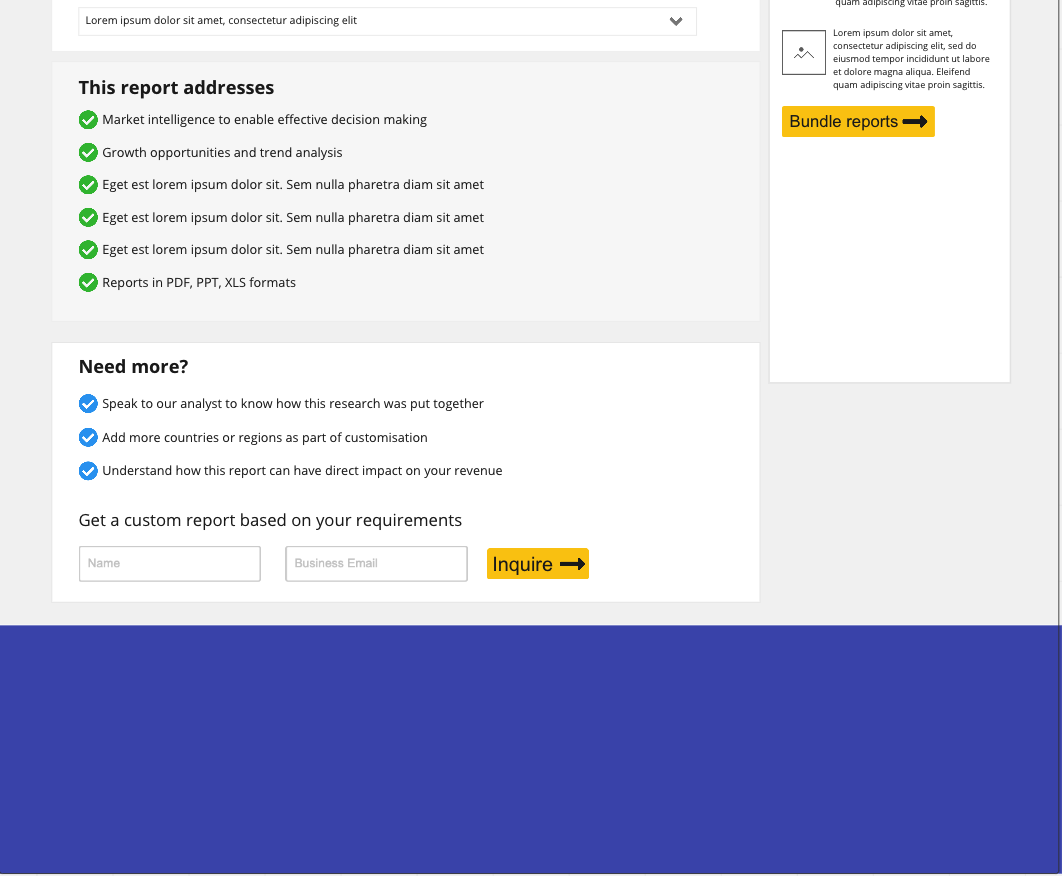Click sidebar paragraph beside image placeholder
The image size is (1062, 876).
point(911,59)
